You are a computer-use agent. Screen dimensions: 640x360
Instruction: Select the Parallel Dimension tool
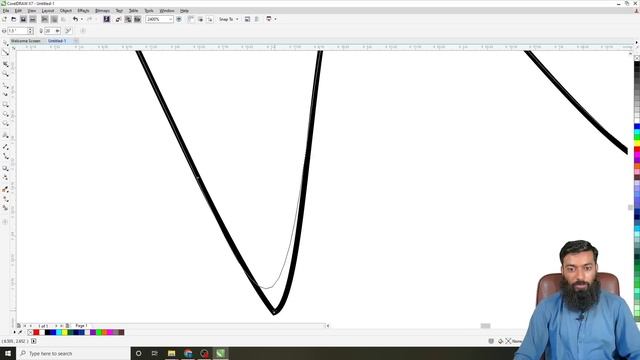pos(5,147)
